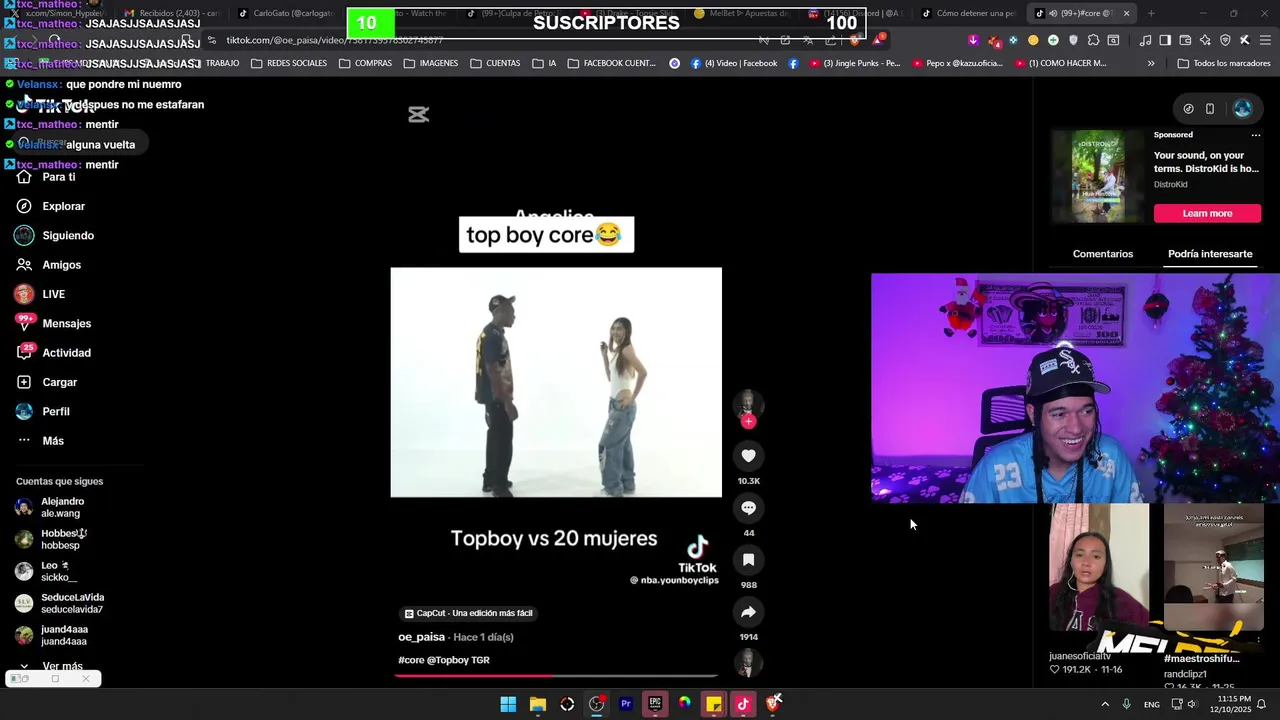1280x720 pixels.
Task: Expand the Más menu
Action: tap(41, 441)
